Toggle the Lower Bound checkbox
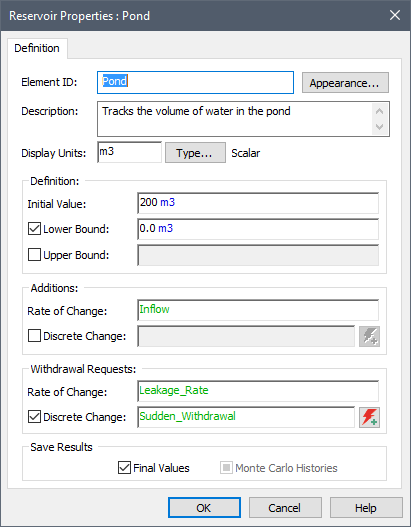 [34, 229]
